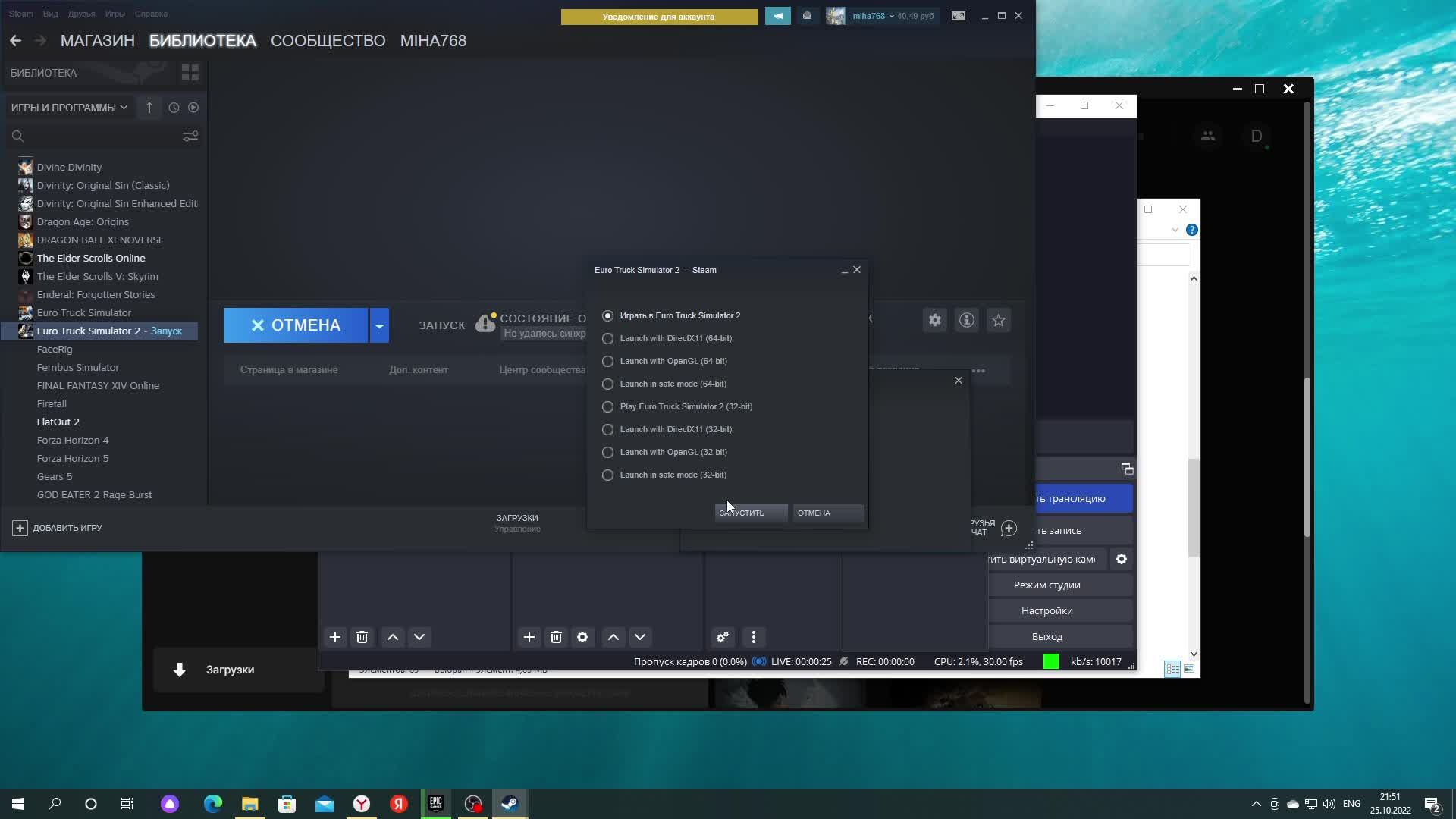Click the game info icon
This screenshot has height=819, width=1456.
click(x=966, y=320)
